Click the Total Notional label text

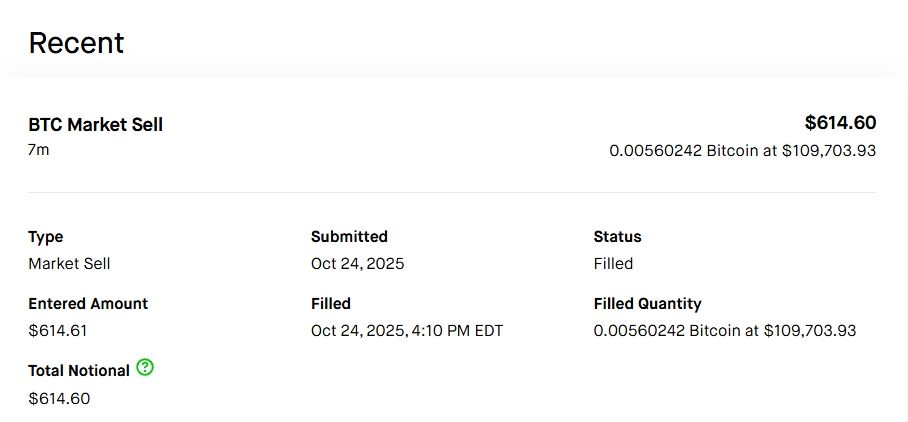point(79,371)
